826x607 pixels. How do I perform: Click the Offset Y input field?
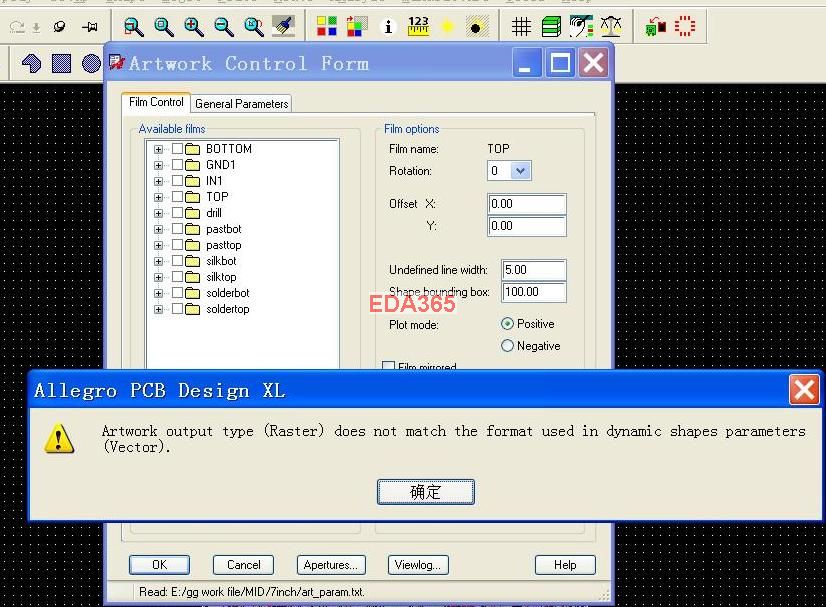[527, 226]
